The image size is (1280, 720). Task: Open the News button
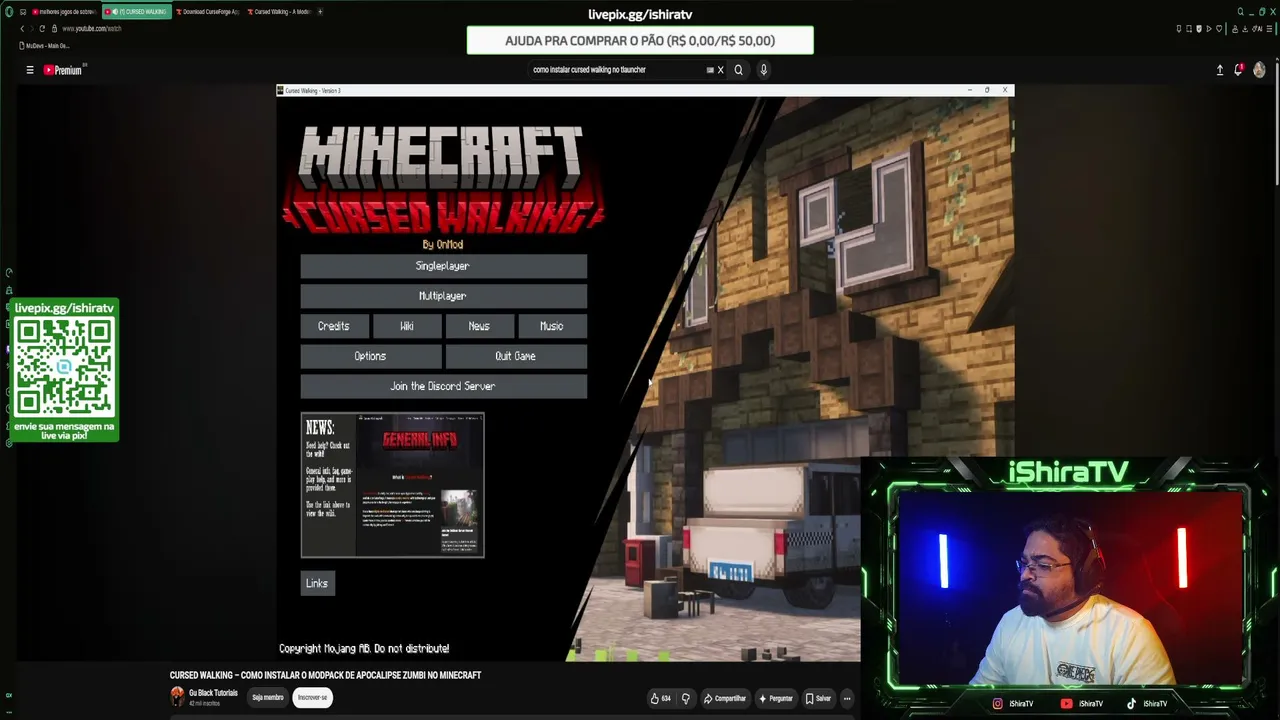[479, 326]
